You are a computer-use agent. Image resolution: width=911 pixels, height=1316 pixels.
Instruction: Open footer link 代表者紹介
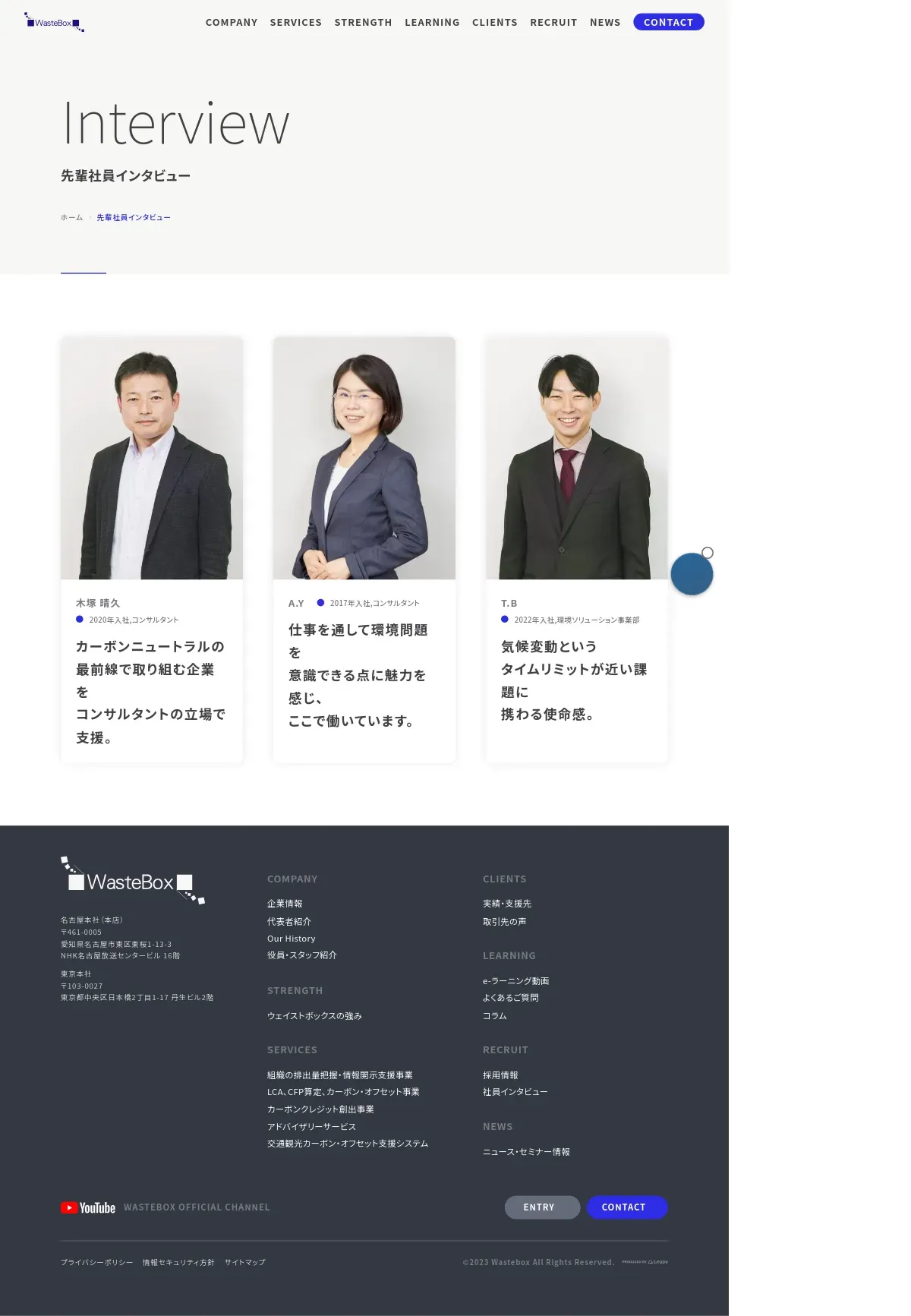coord(289,922)
